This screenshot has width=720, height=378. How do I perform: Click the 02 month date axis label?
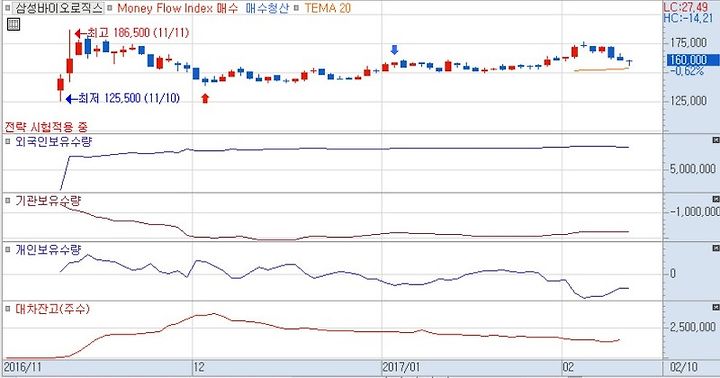(568, 367)
